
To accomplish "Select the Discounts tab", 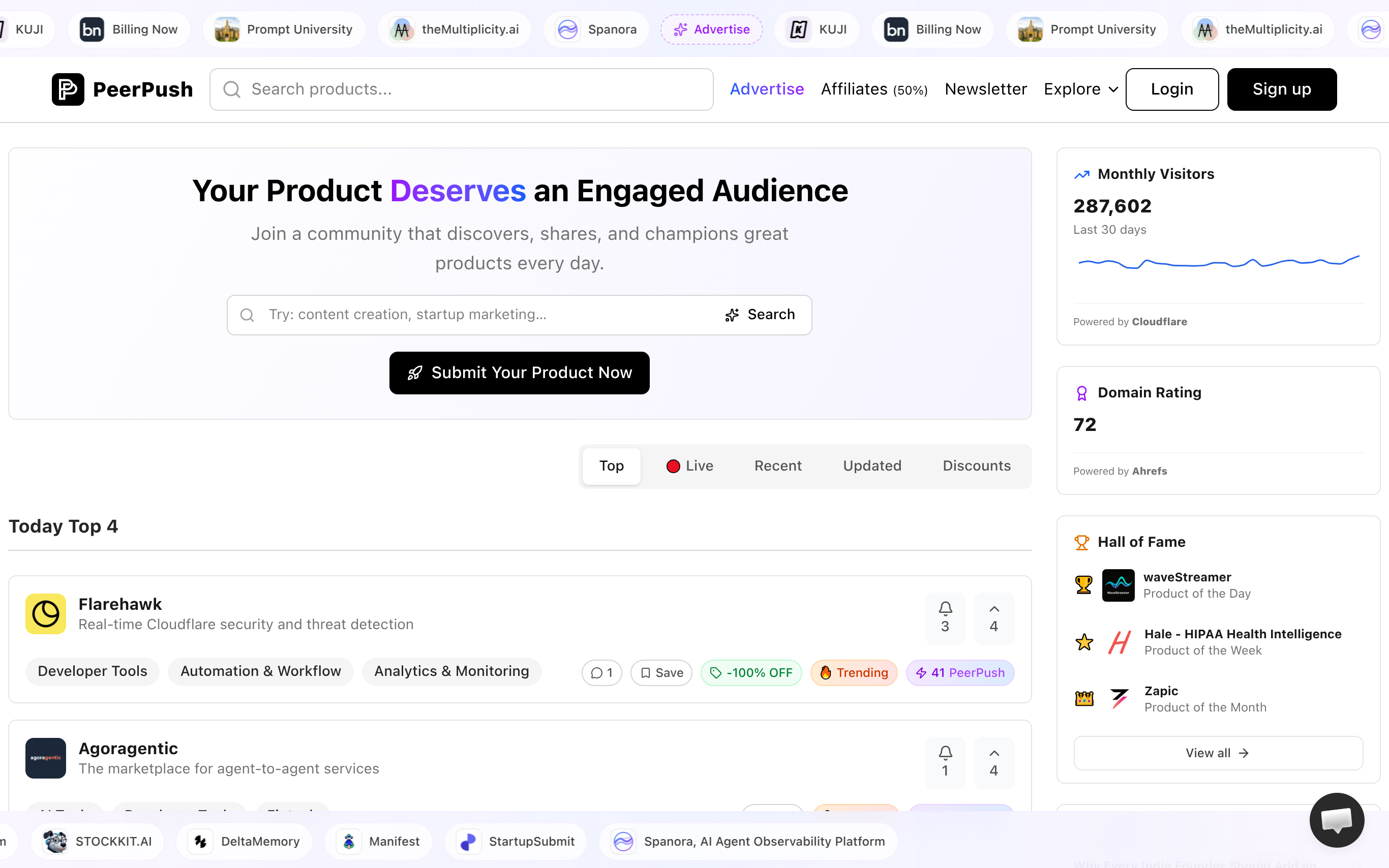I will pyautogui.click(x=976, y=466).
